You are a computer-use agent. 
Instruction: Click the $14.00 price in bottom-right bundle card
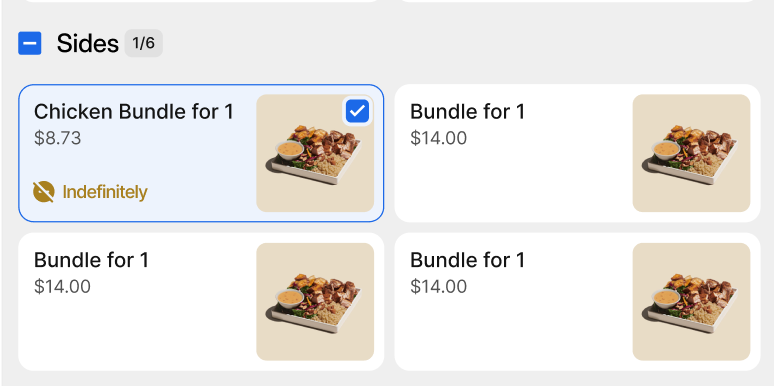438,286
